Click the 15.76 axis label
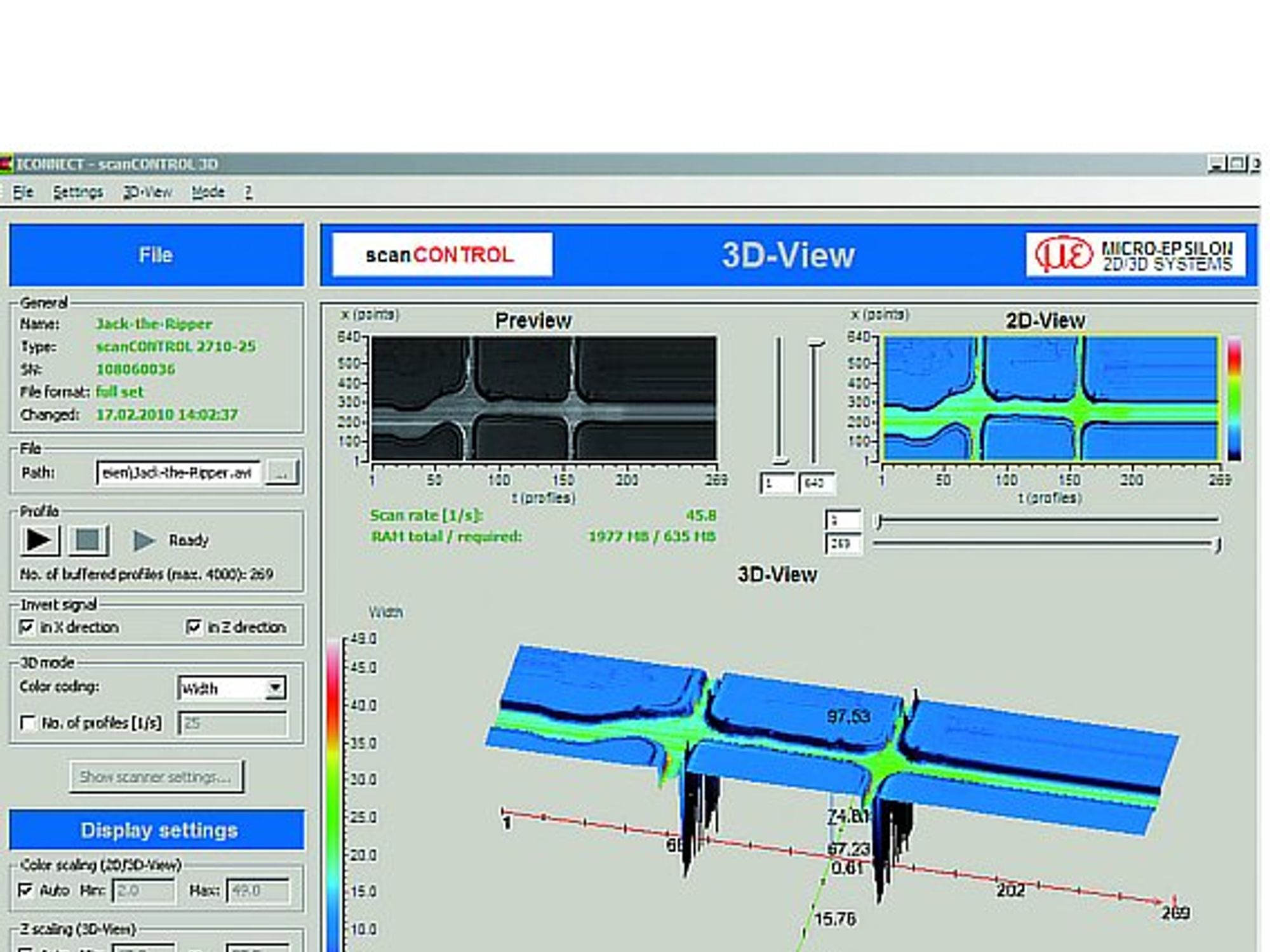The image size is (1270, 952). [834, 919]
